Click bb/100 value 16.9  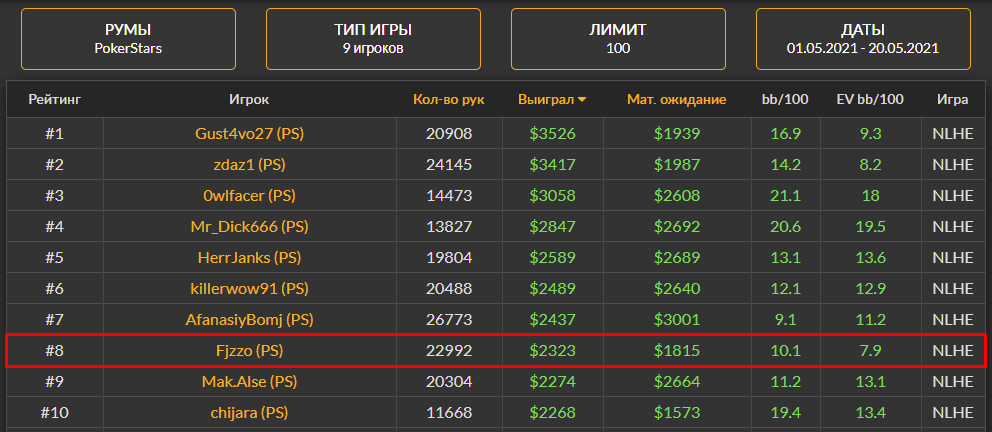pos(786,133)
